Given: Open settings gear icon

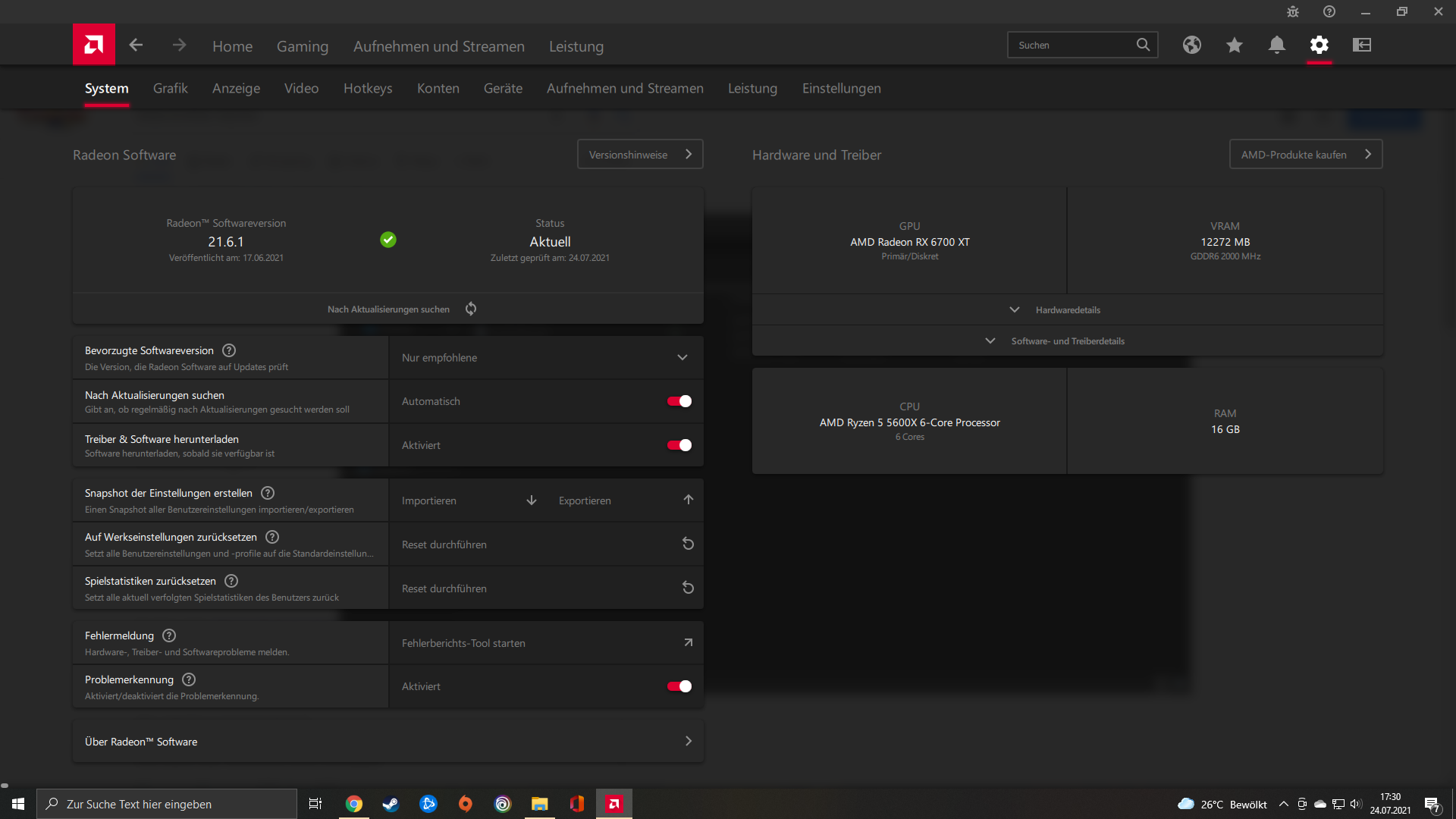Looking at the screenshot, I should (1319, 45).
